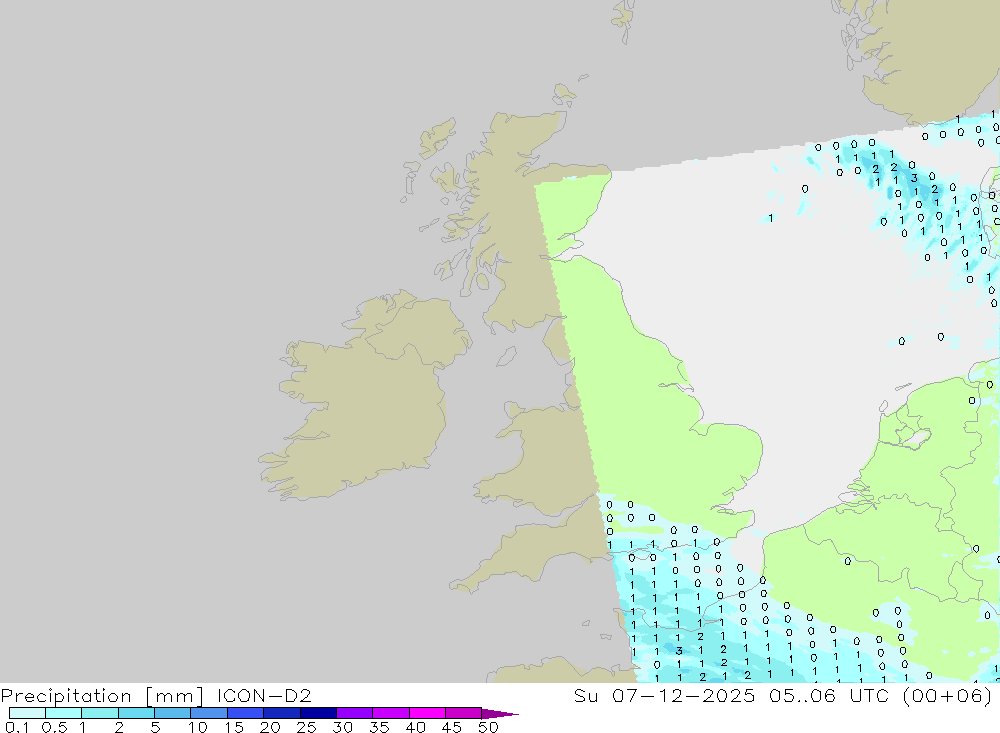Pick the 1–2 mm legend color box
Image resolution: width=1000 pixels, height=733 pixels.
[x=100, y=713]
